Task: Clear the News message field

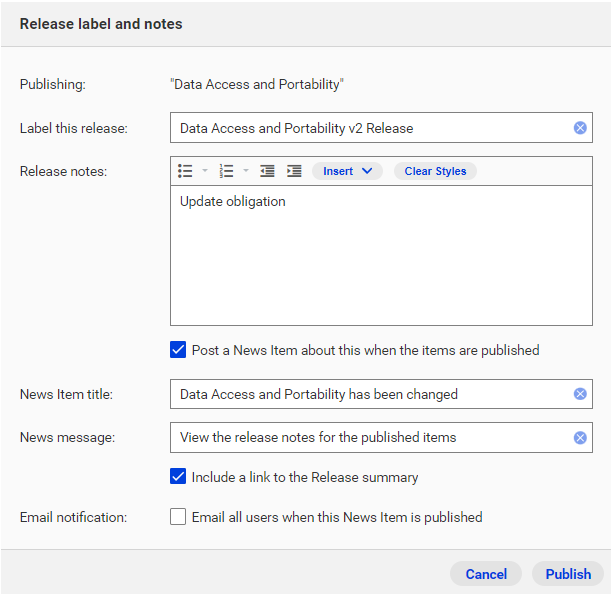Action: (x=580, y=438)
